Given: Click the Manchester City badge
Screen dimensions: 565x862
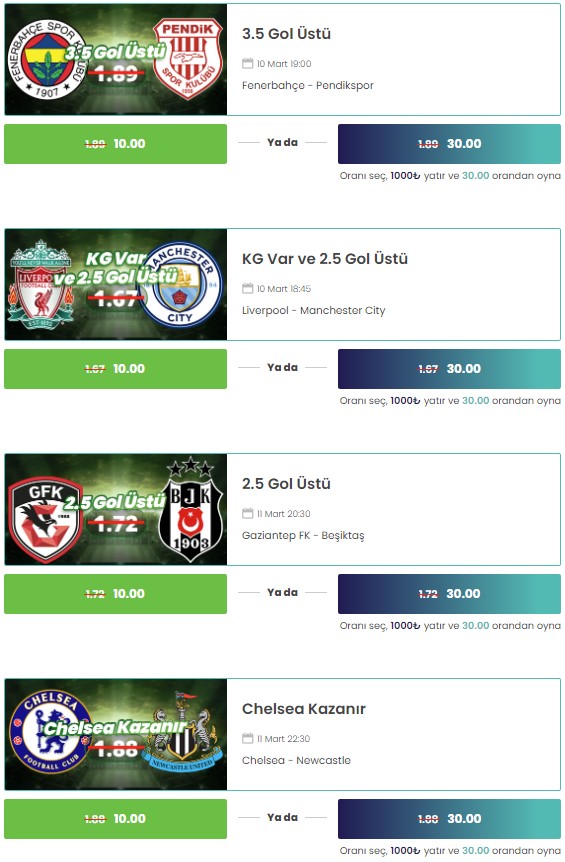Looking at the screenshot, I should 180,284.
